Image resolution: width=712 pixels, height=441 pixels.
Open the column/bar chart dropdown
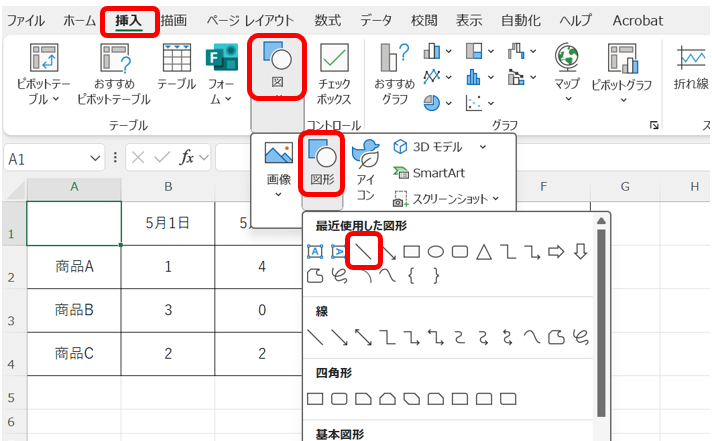point(437,51)
